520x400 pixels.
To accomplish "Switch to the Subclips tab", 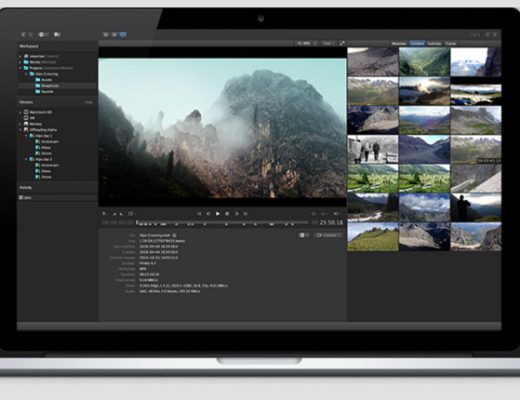I will [434, 44].
